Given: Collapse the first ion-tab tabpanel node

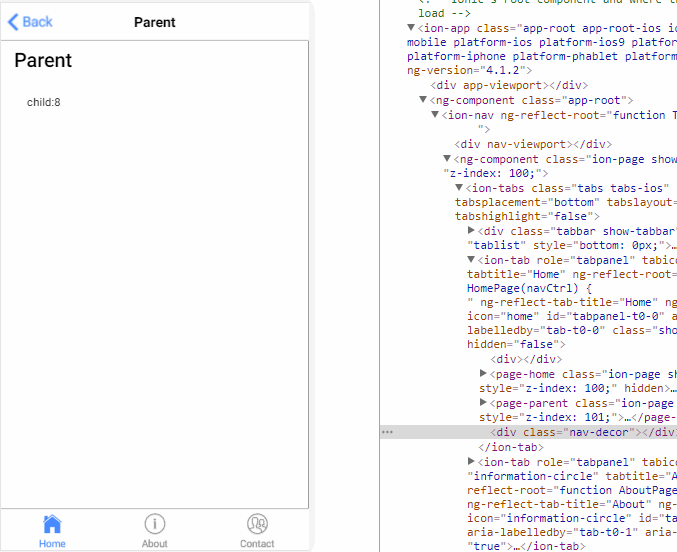Looking at the screenshot, I should pyautogui.click(x=472, y=260).
